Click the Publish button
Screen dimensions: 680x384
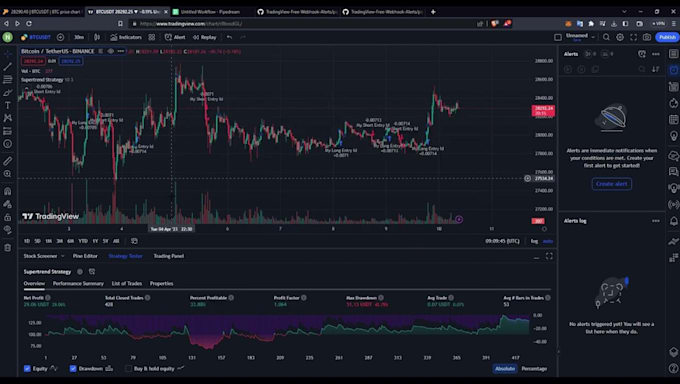point(667,37)
